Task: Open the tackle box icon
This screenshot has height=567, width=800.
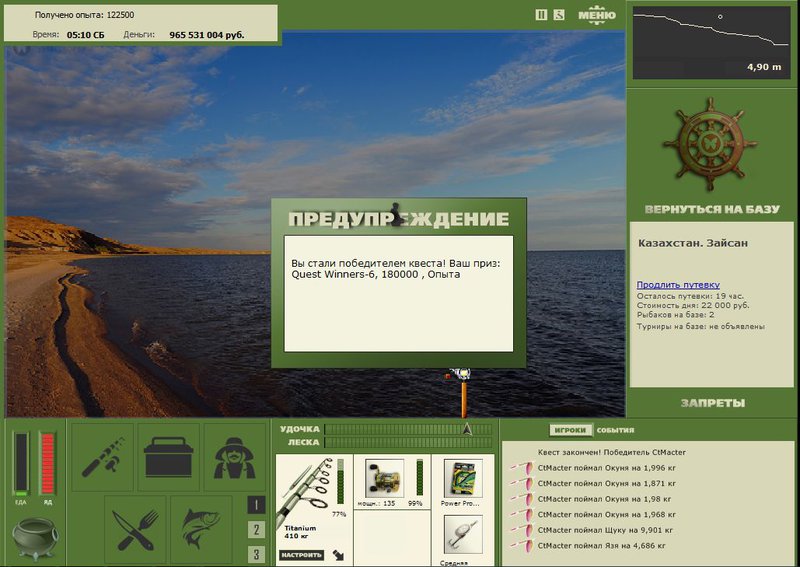Action: (x=168, y=457)
